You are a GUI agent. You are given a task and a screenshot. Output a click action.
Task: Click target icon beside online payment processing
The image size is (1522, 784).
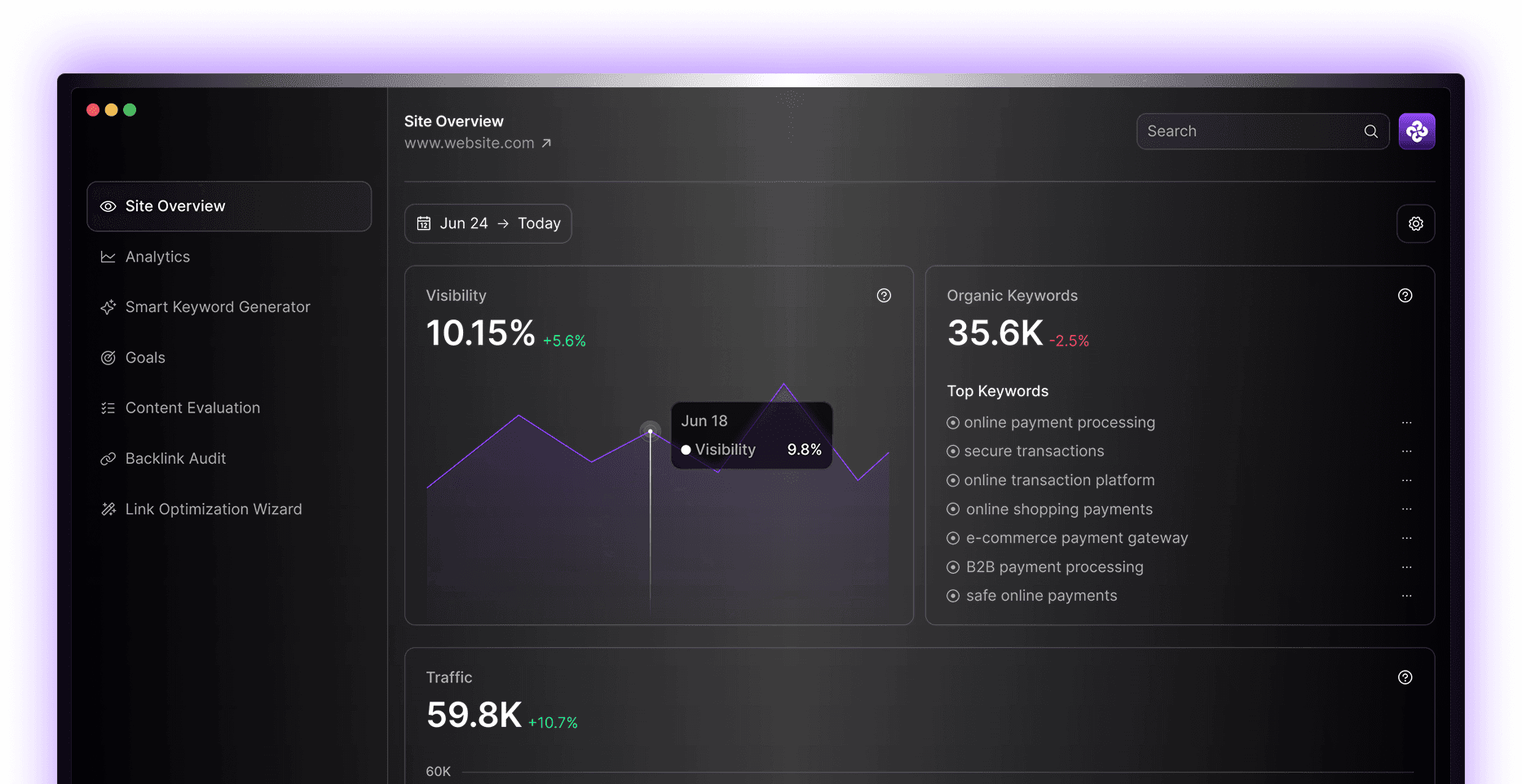(953, 423)
